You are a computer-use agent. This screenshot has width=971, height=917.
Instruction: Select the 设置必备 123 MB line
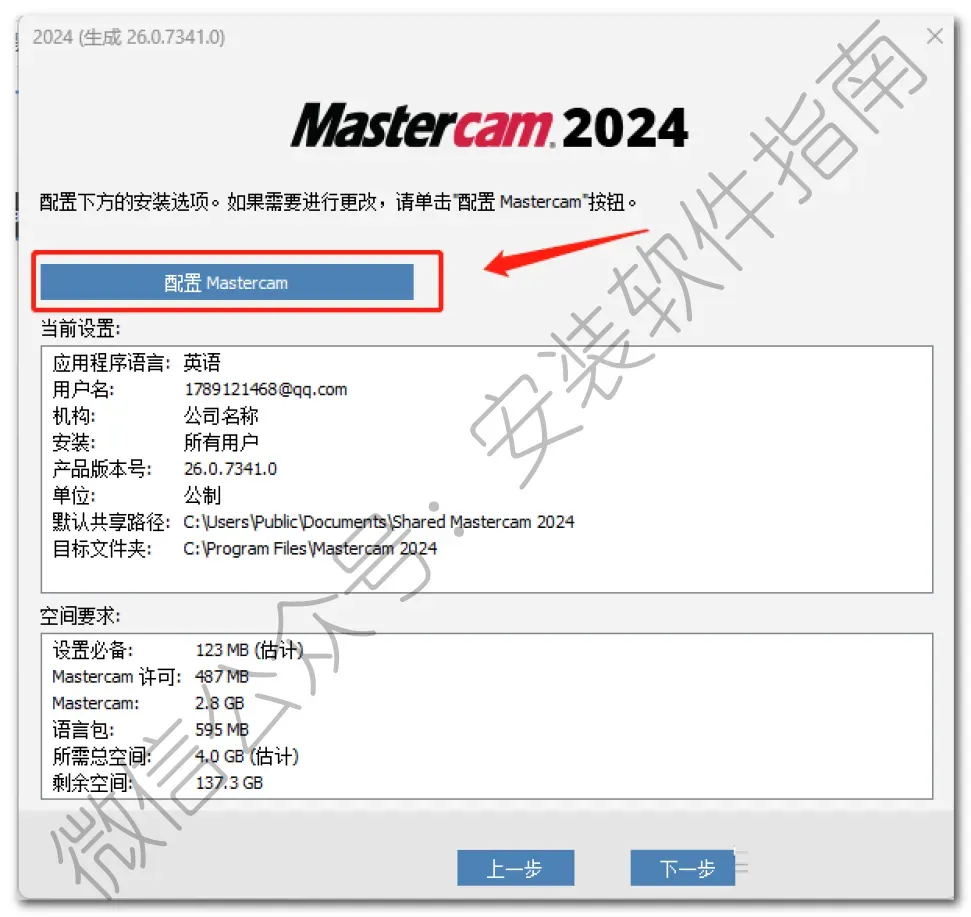178,650
